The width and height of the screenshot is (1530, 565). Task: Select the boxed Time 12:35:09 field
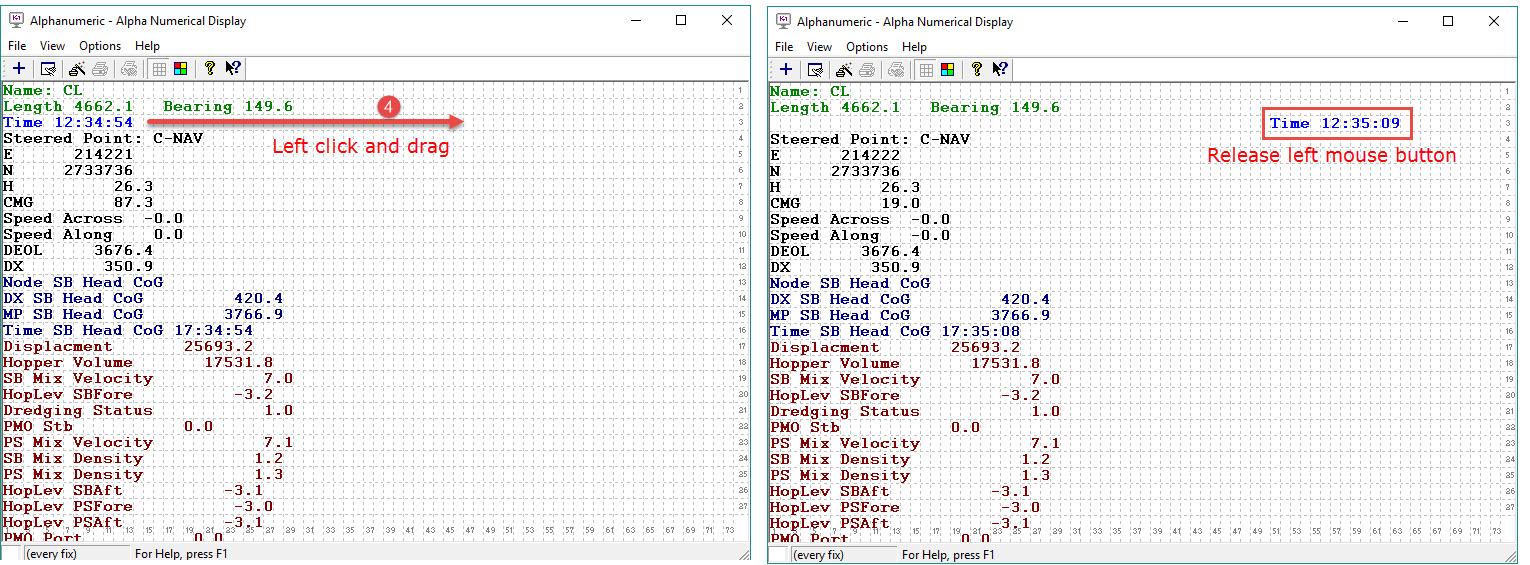(x=1336, y=124)
